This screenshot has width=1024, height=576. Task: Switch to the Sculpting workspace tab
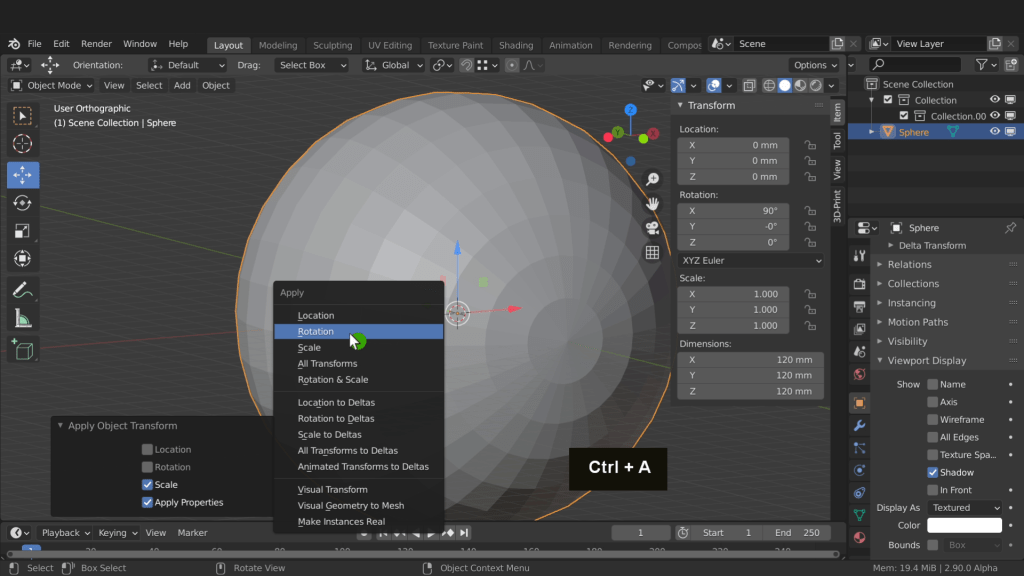(x=332, y=45)
